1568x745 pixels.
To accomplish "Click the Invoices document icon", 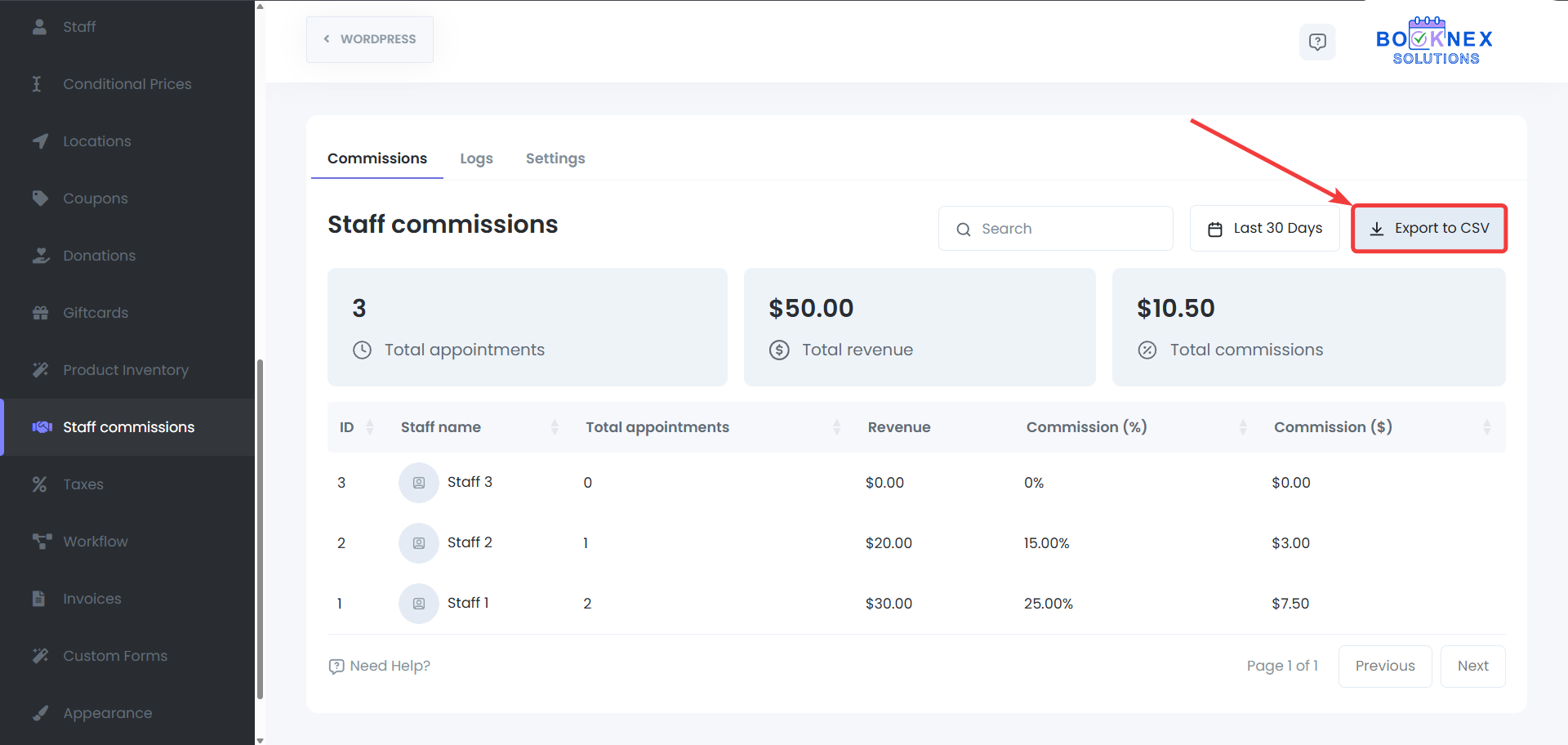I will click(39, 598).
